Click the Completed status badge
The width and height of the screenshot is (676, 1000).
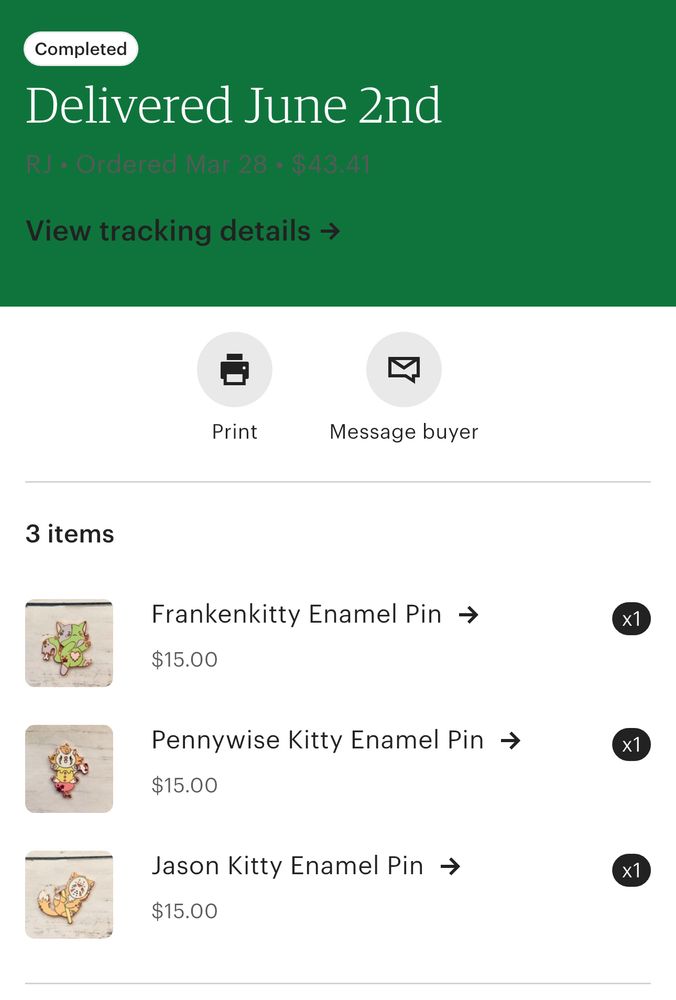coord(81,49)
